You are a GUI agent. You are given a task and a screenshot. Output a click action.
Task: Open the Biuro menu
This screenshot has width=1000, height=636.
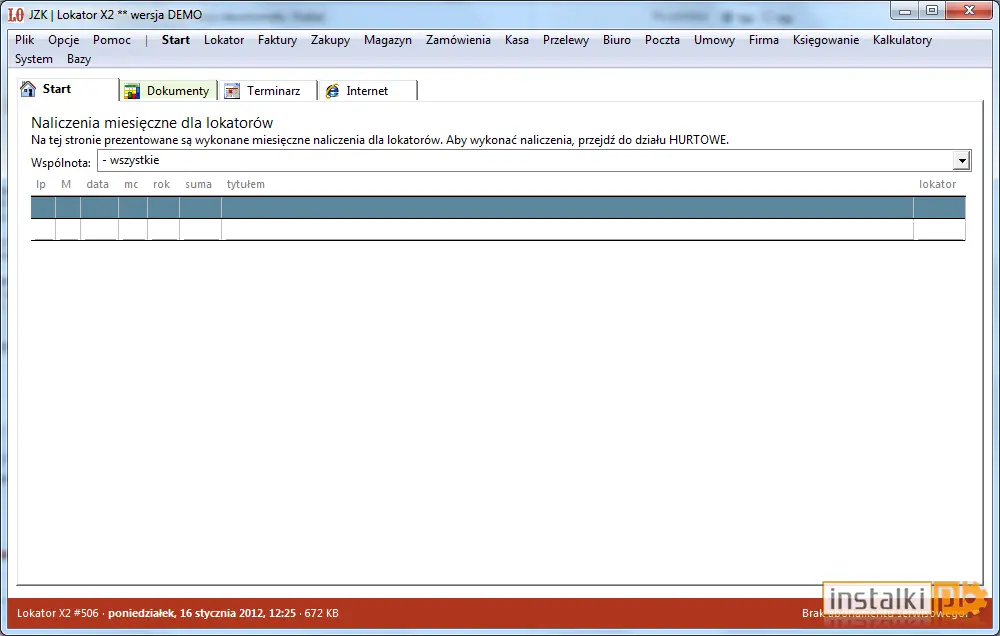(x=617, y=40)
